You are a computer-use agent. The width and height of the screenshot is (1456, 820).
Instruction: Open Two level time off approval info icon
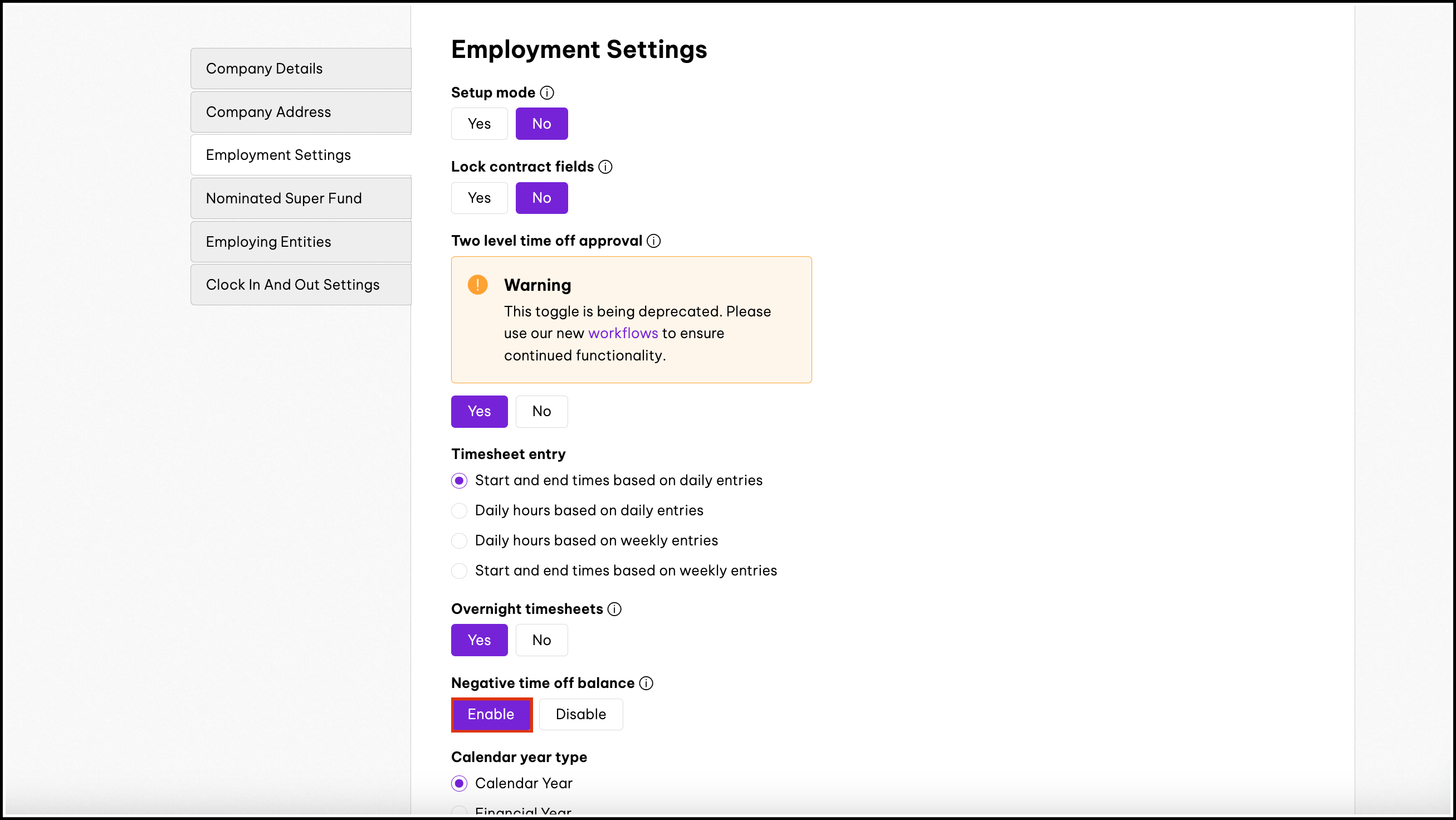(653, 241)
